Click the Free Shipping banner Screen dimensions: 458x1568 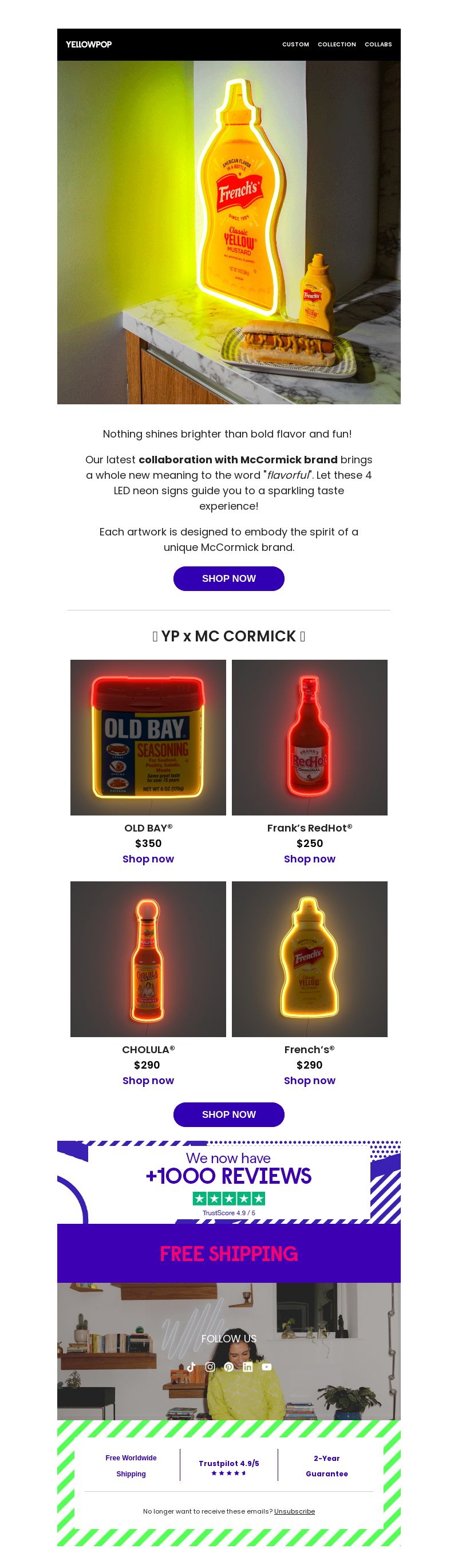pyautogui.click(x=228, y=1253)
